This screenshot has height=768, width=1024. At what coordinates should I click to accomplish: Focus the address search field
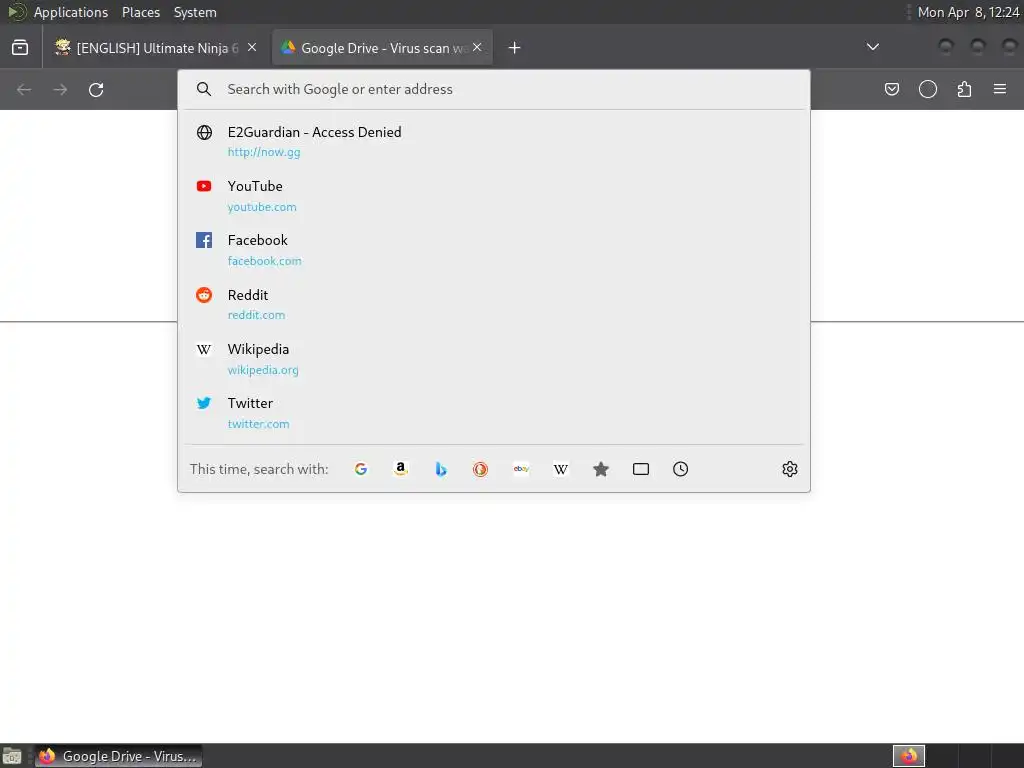[494, 89]
